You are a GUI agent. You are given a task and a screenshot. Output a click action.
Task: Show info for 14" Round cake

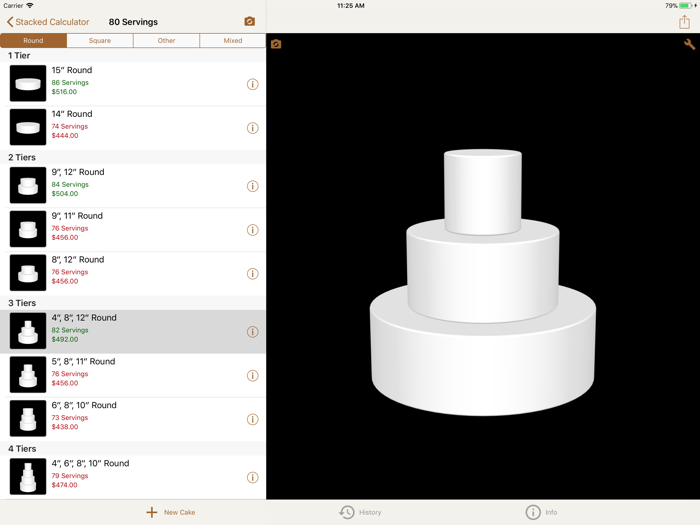coord(253,128)
